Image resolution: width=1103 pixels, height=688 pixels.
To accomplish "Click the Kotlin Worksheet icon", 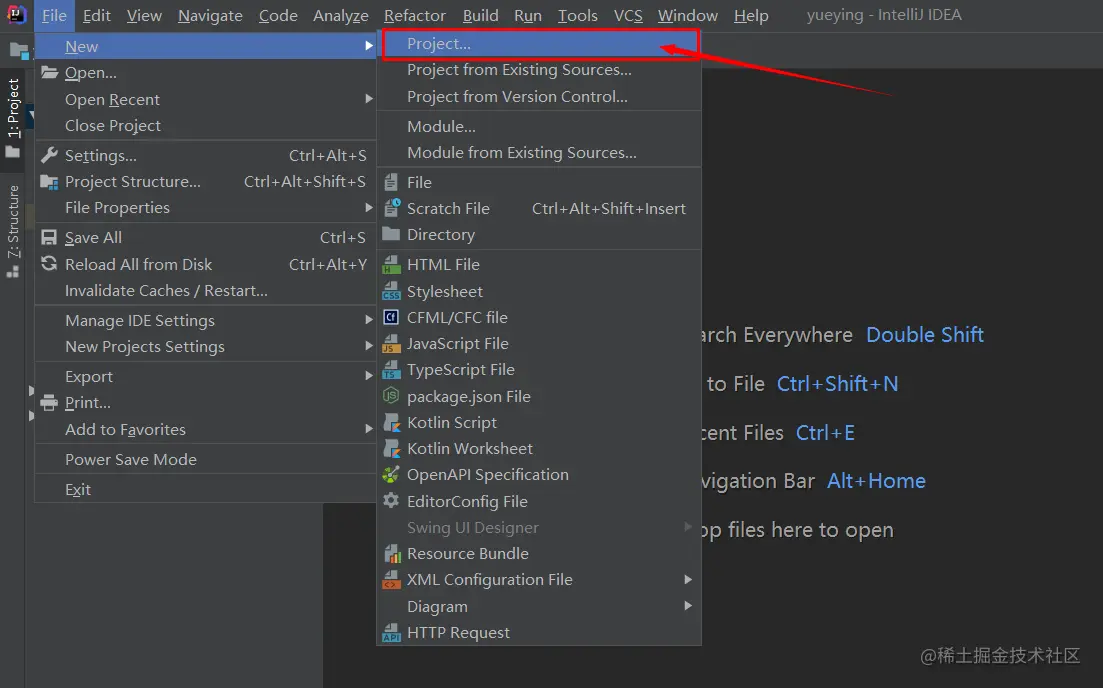I will [x=391, y=449].
